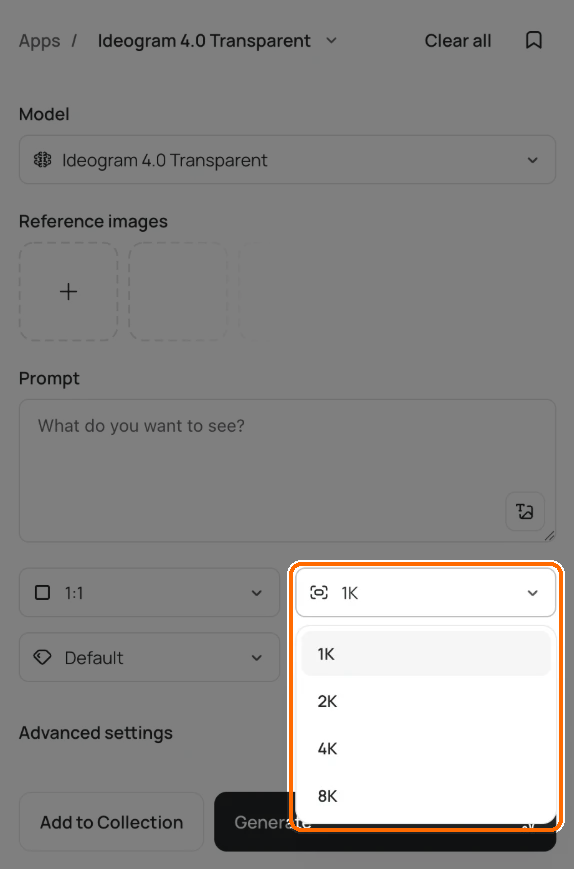Click the tag icon beside Default
The width and height of the screenshot is (574, 869).
43,658
